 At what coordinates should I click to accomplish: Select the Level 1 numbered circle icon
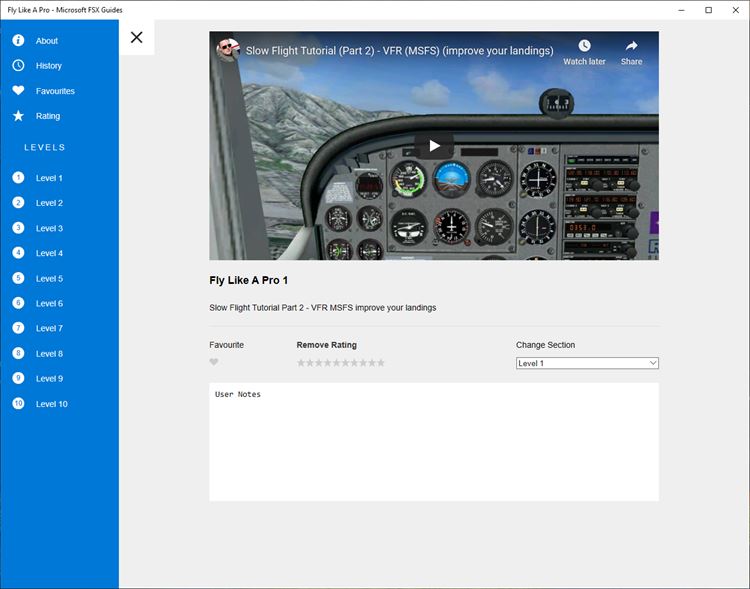click(x=18, y=178)
